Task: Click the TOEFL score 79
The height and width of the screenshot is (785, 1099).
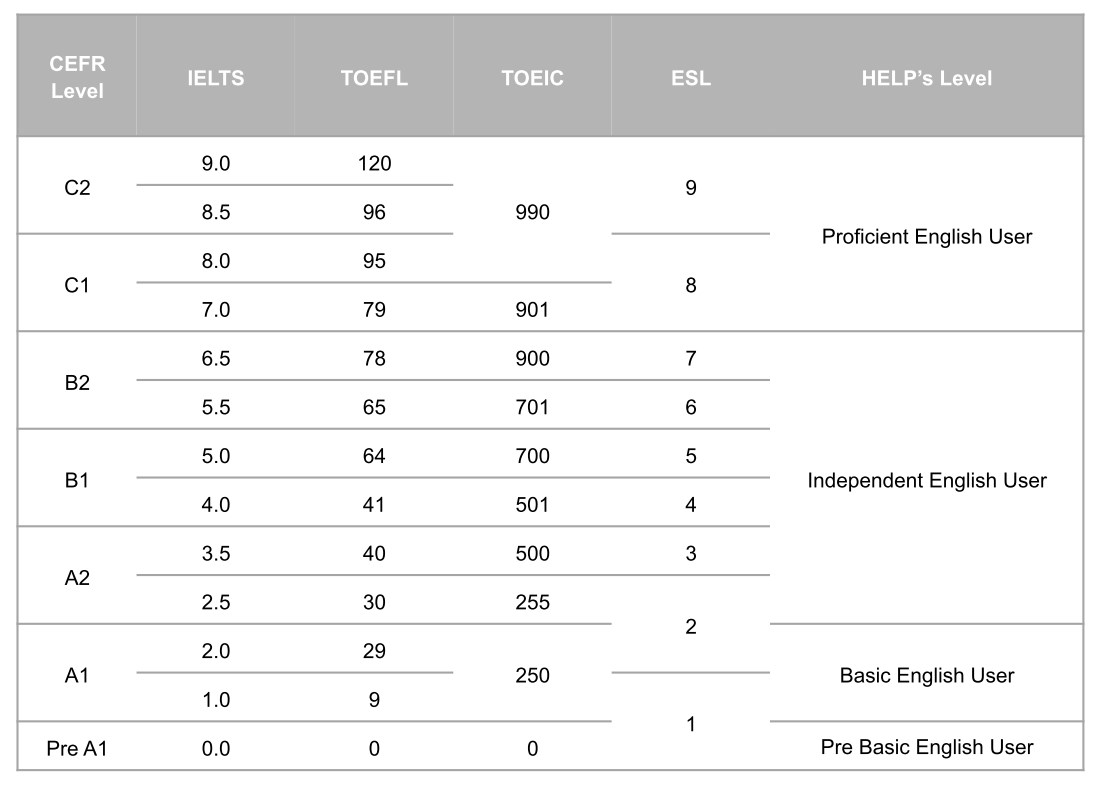Action: [374, 309]
